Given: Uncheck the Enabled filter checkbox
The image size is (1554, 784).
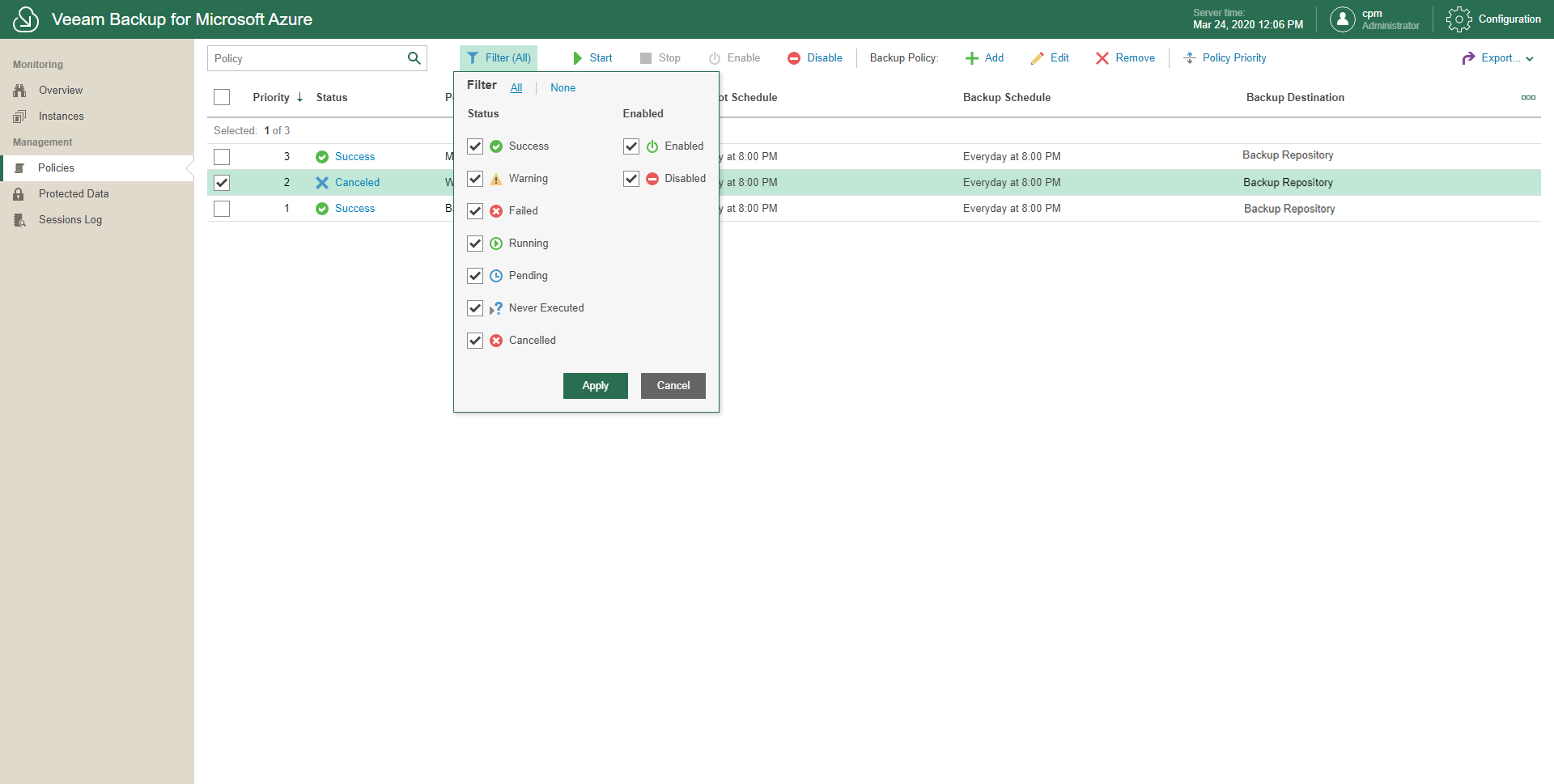Looking at the screenshot, I should 631,146.
